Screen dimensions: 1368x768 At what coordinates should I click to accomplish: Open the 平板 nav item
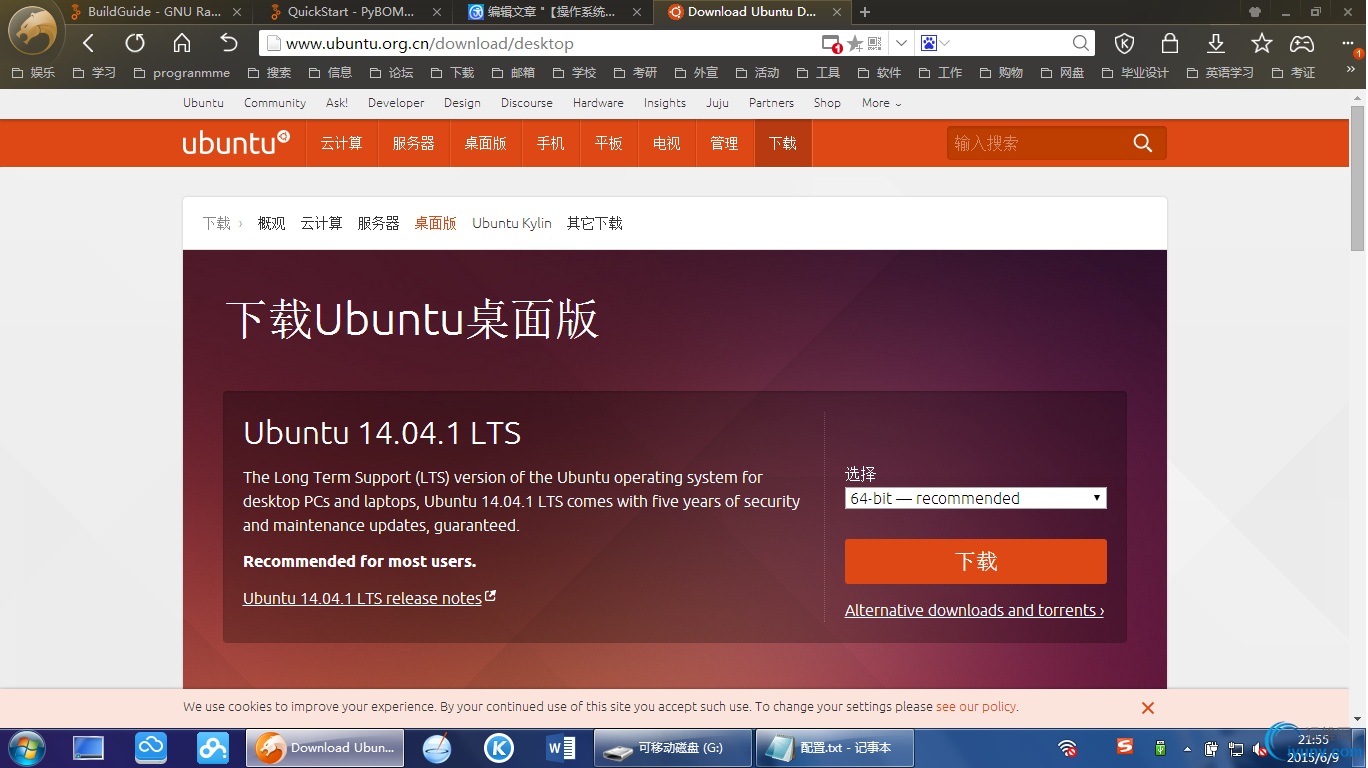tap(608, 143)
